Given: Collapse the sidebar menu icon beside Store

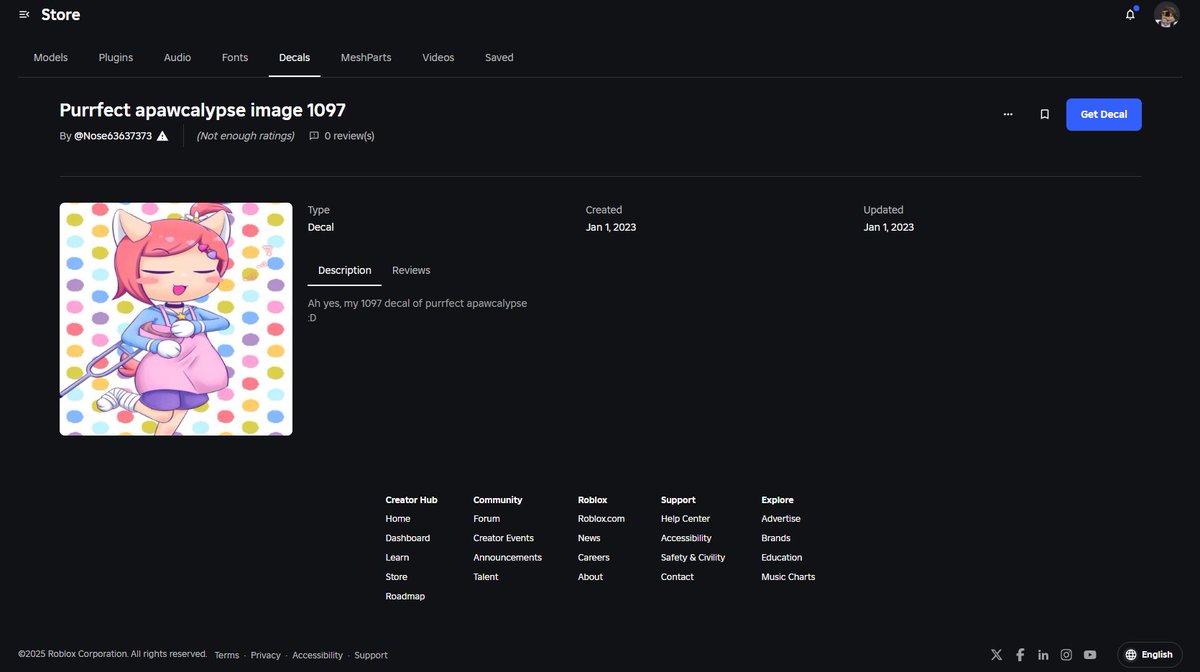Looking at the screenshot, I should pos(24,15).
